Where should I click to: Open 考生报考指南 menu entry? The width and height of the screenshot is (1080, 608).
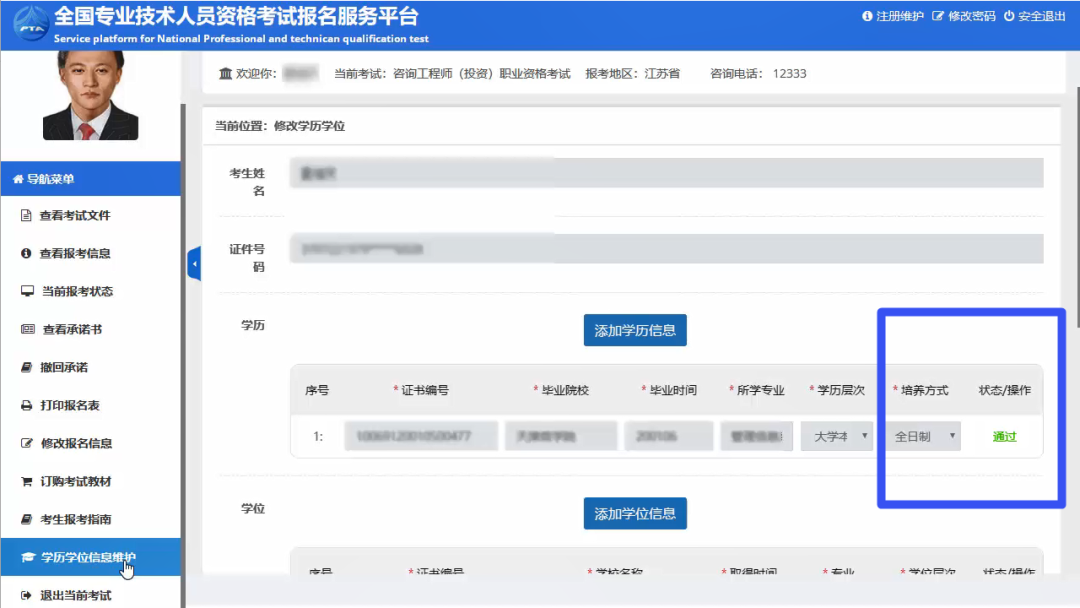[76, 520]
